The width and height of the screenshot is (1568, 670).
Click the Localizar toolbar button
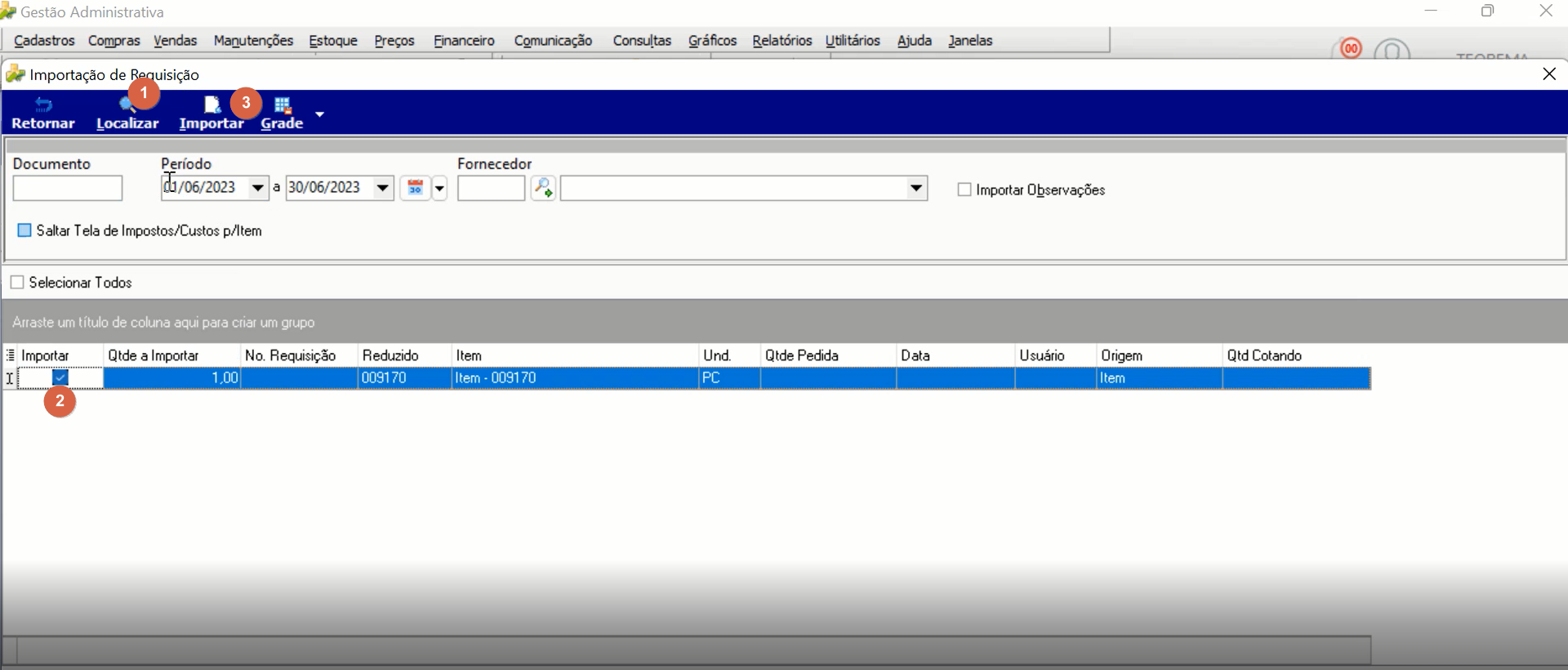pos(127,114)
